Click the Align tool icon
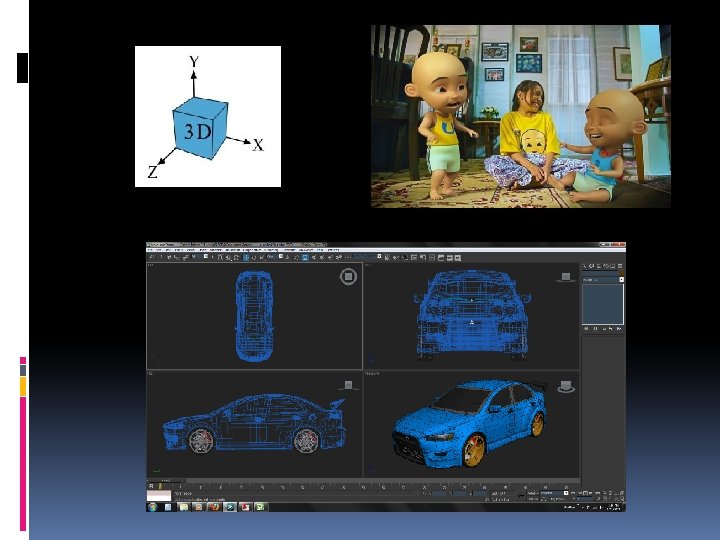Viewport: 720px width, 540px height. [395, 258]
